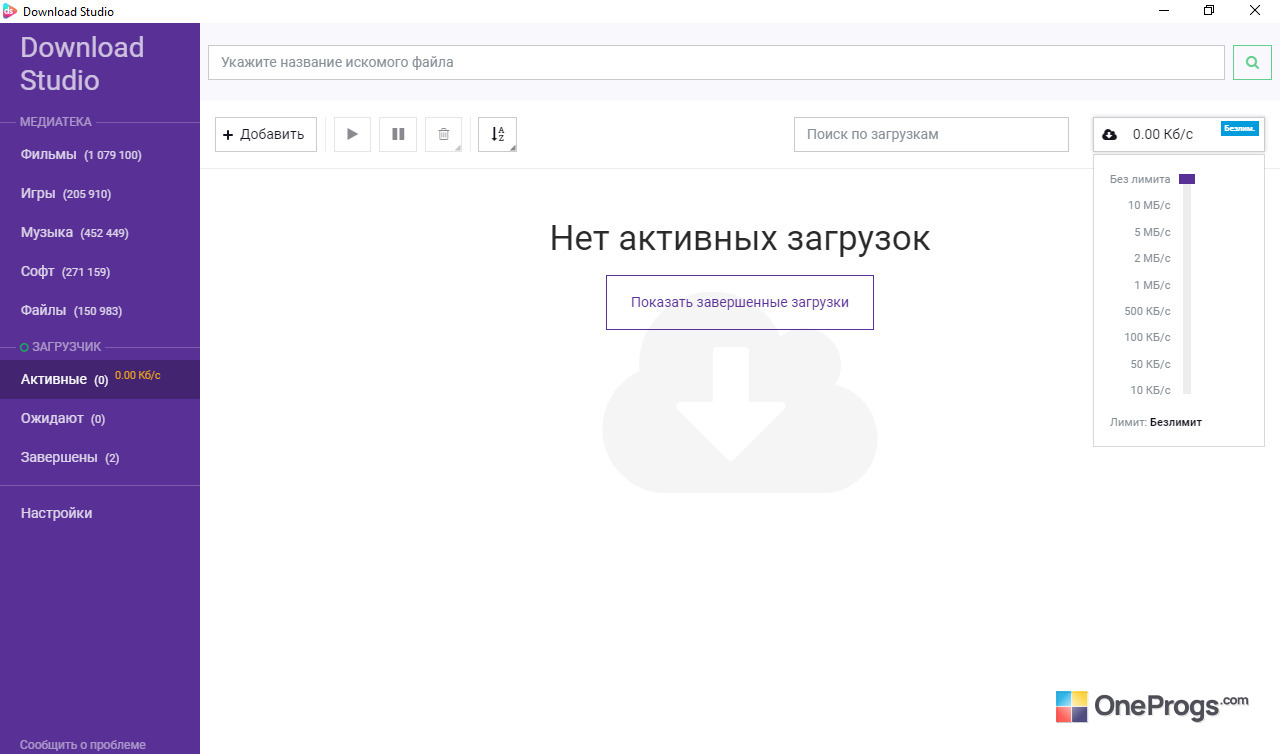This screenshot has width=1280, height=754.
Task: Click the Лимит: Безлимит status text
Action: (1156, 422)
